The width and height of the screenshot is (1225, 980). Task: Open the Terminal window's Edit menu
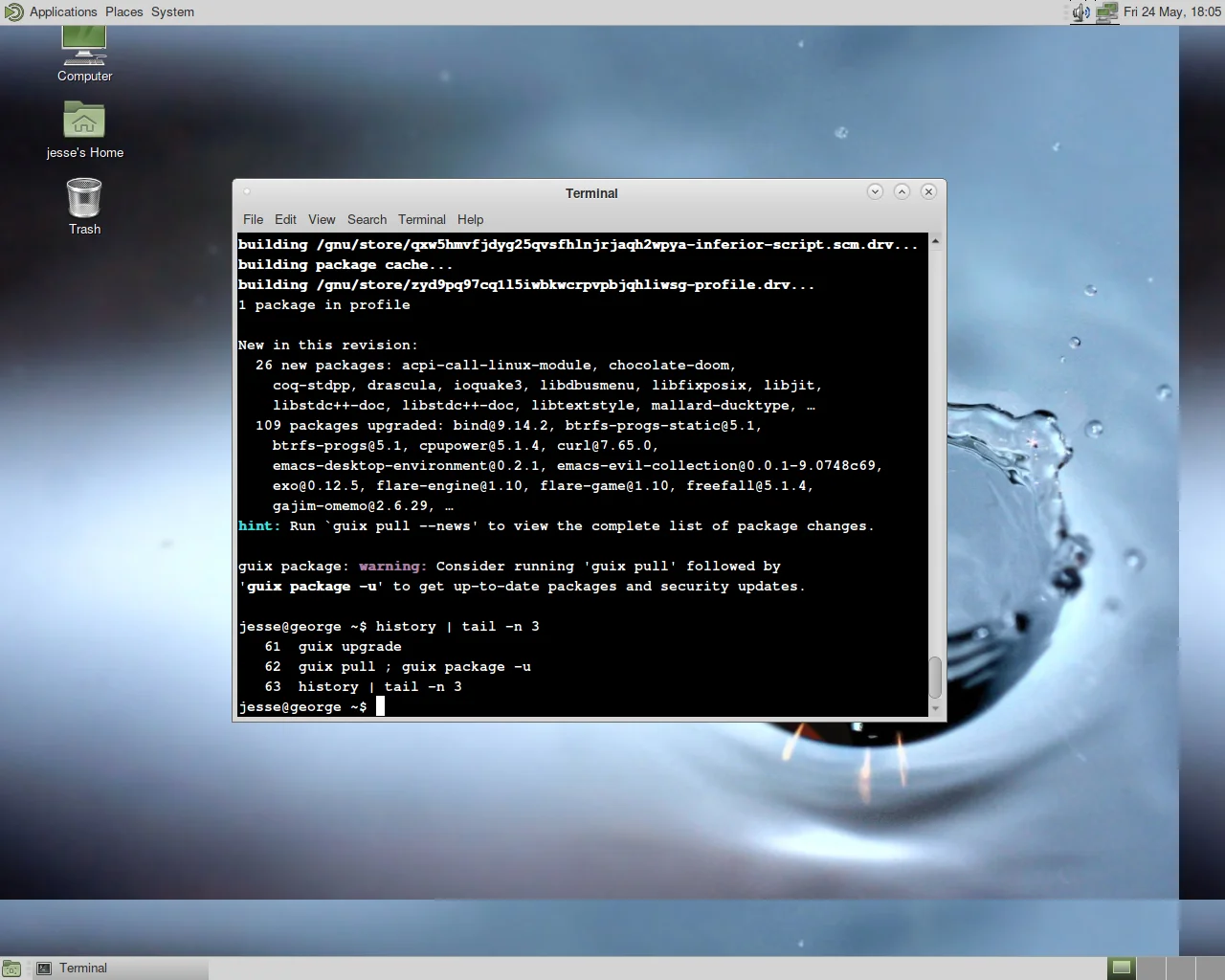point(285,219)
